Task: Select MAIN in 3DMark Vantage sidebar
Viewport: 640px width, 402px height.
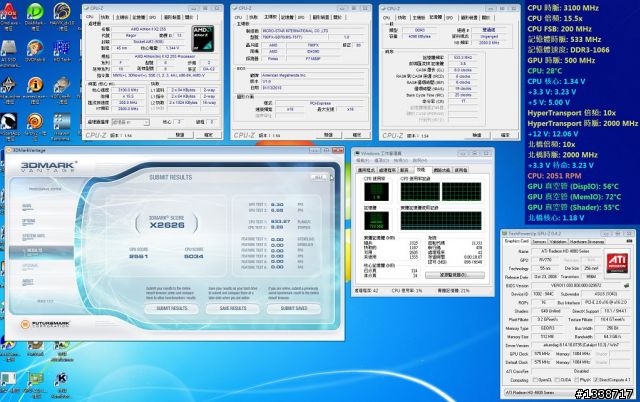Action: click(27, 207)
